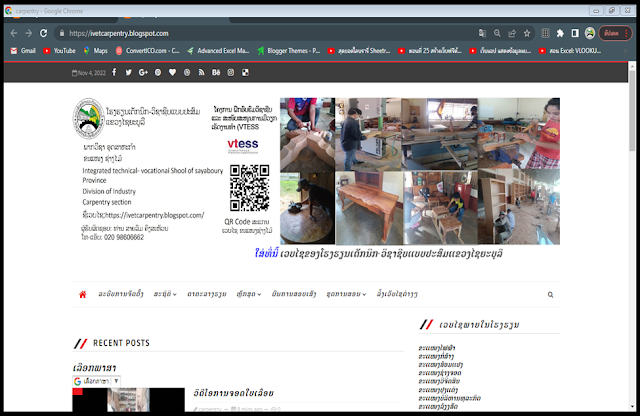Click the Delicious checkered icon in social bar
Image resolution: width=640 pixels, height=416 pixels.
[245, 72]
